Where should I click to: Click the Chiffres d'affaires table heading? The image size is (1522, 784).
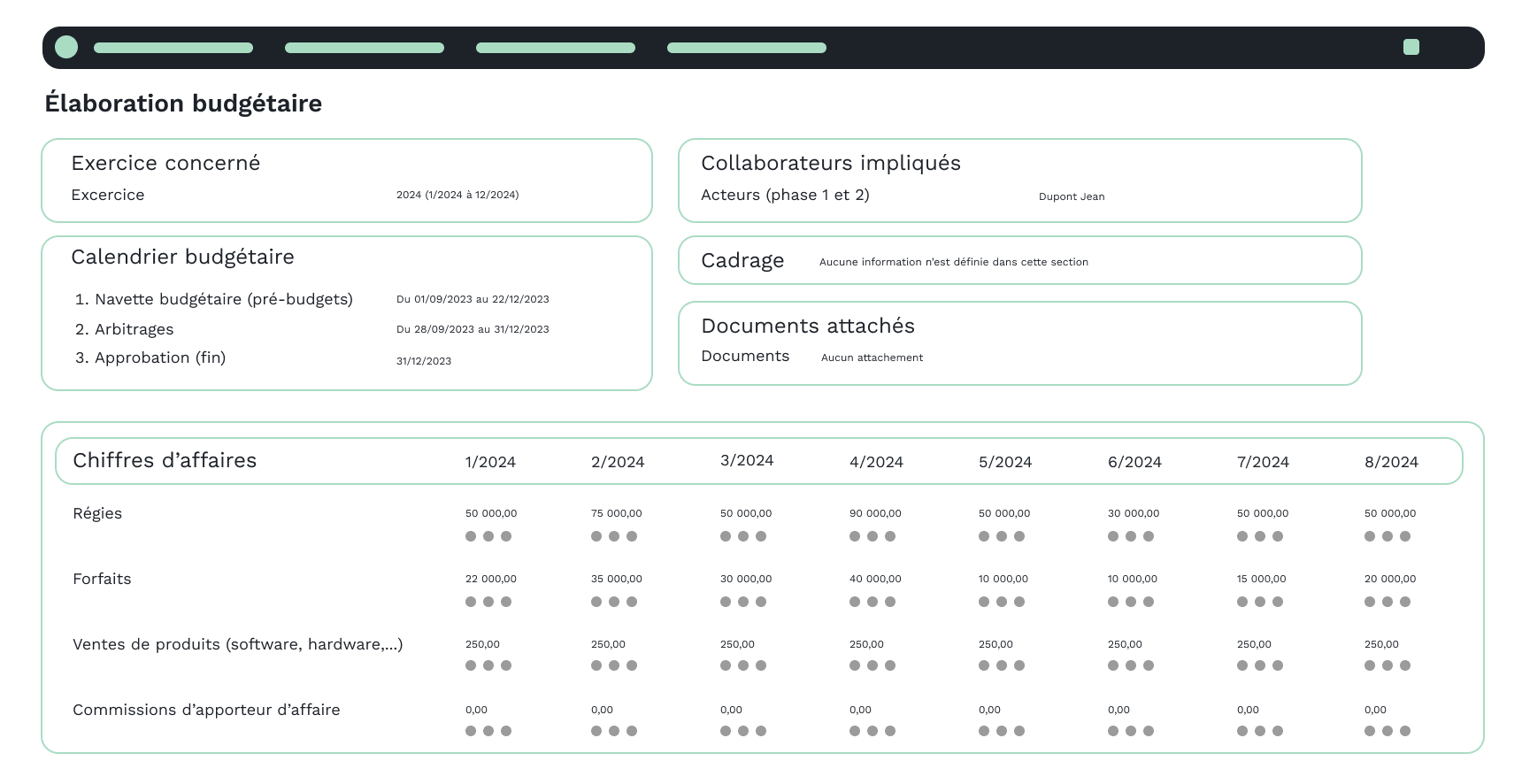pos(165,460)
